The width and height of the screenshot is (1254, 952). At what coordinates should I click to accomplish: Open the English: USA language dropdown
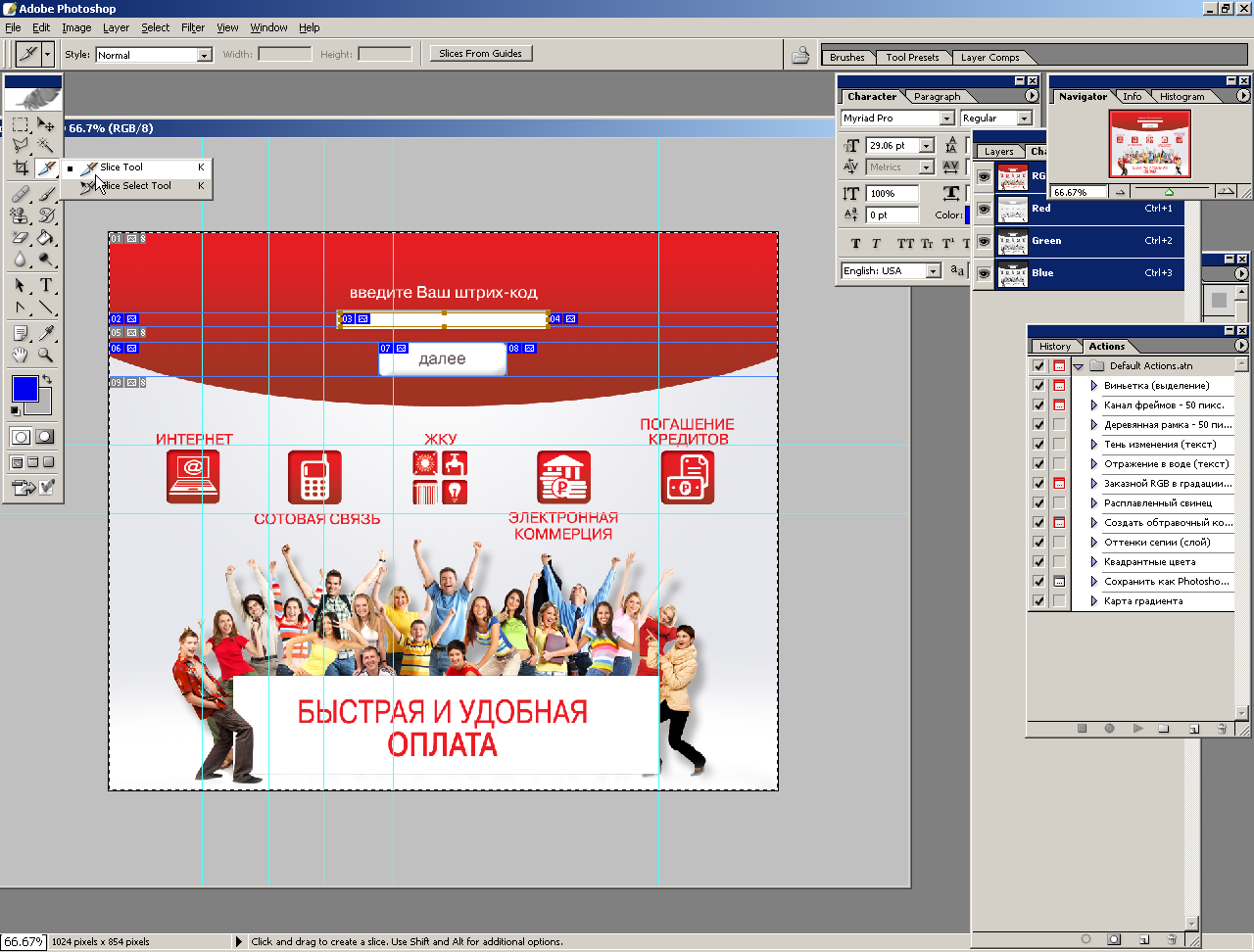tap(934, 271)
